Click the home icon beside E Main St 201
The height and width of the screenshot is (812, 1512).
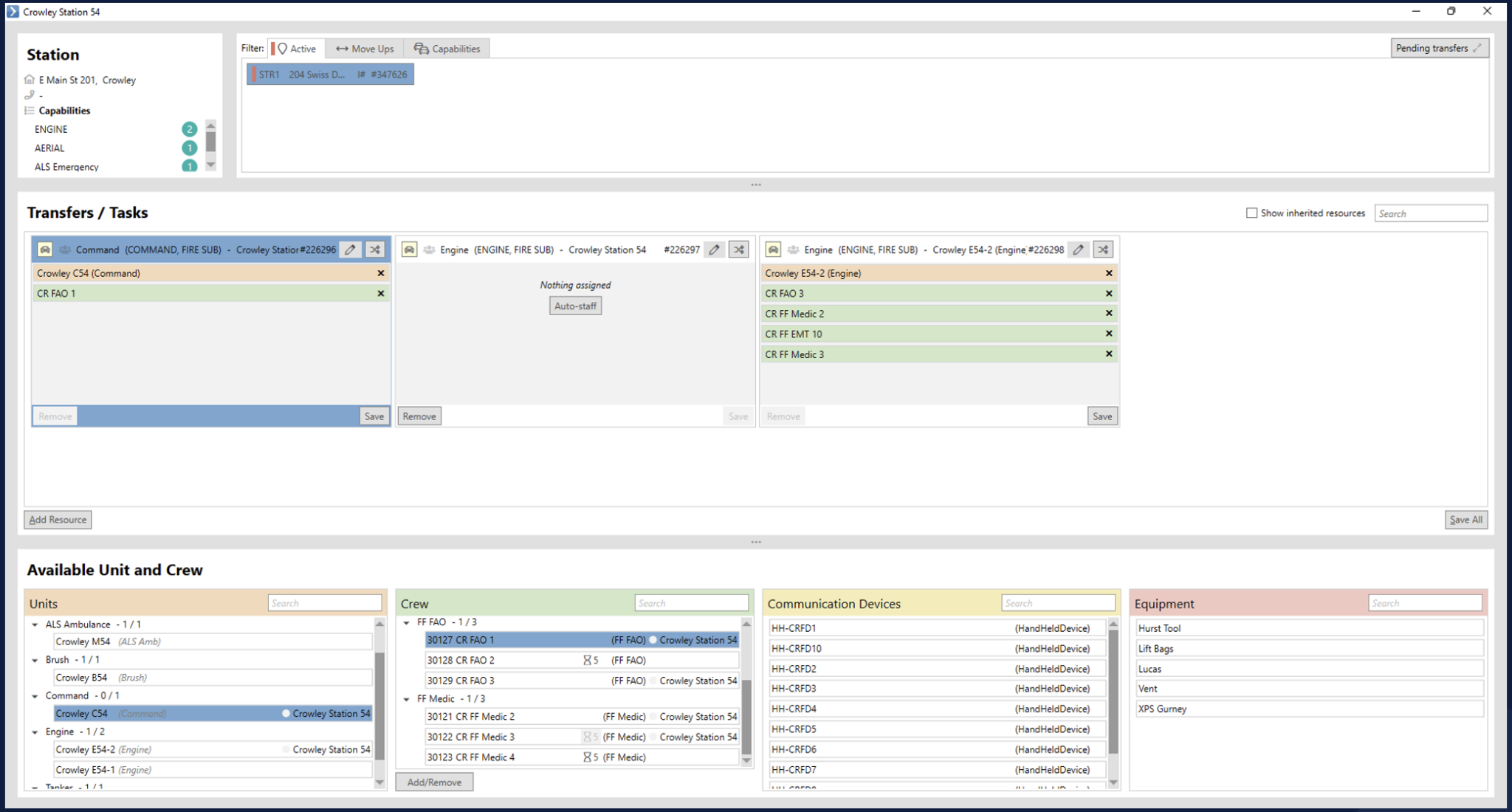(x=29, y=80)
